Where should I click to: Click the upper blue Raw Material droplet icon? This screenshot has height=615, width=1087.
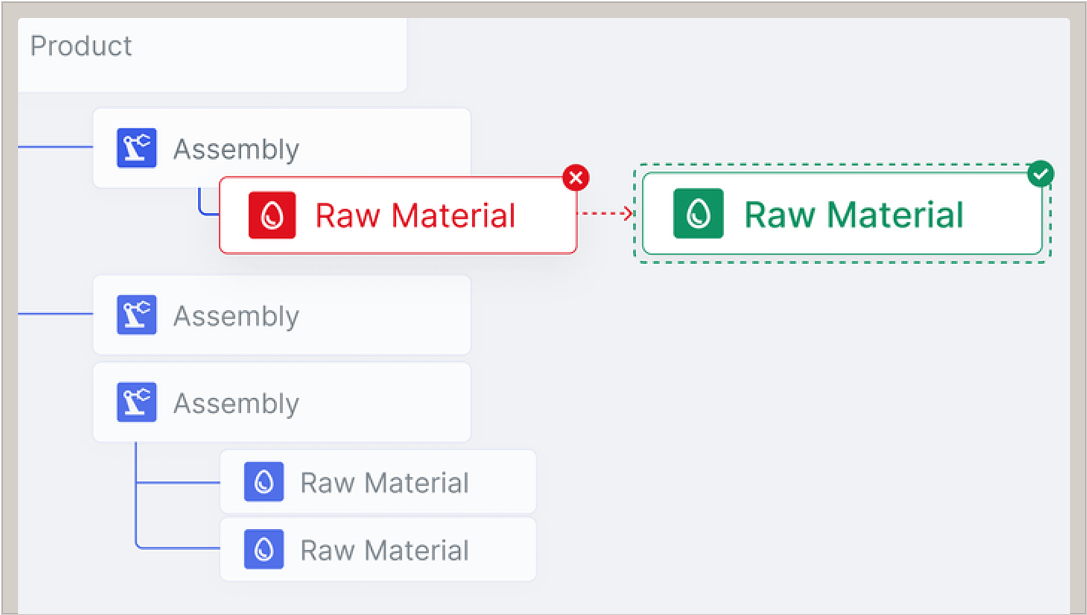coord(264,483)
